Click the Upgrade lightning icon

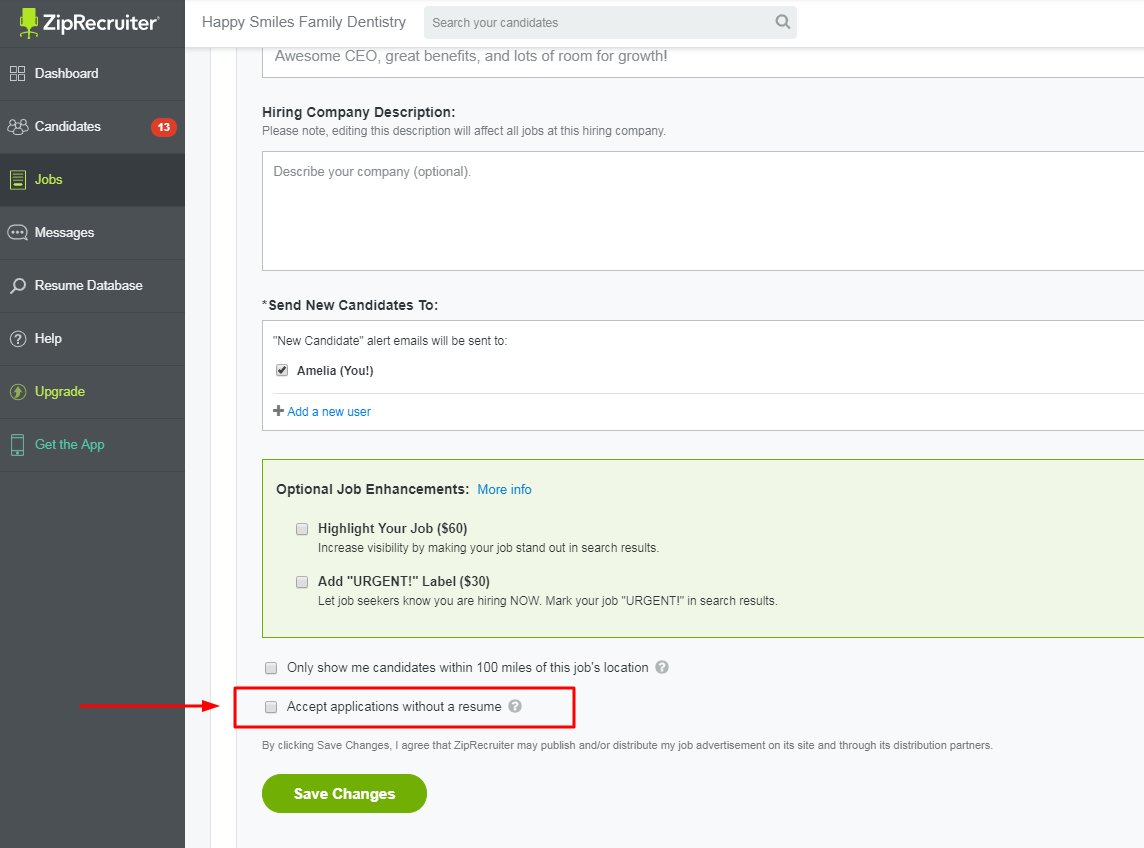pyautogui.click(x=18, y=392)
